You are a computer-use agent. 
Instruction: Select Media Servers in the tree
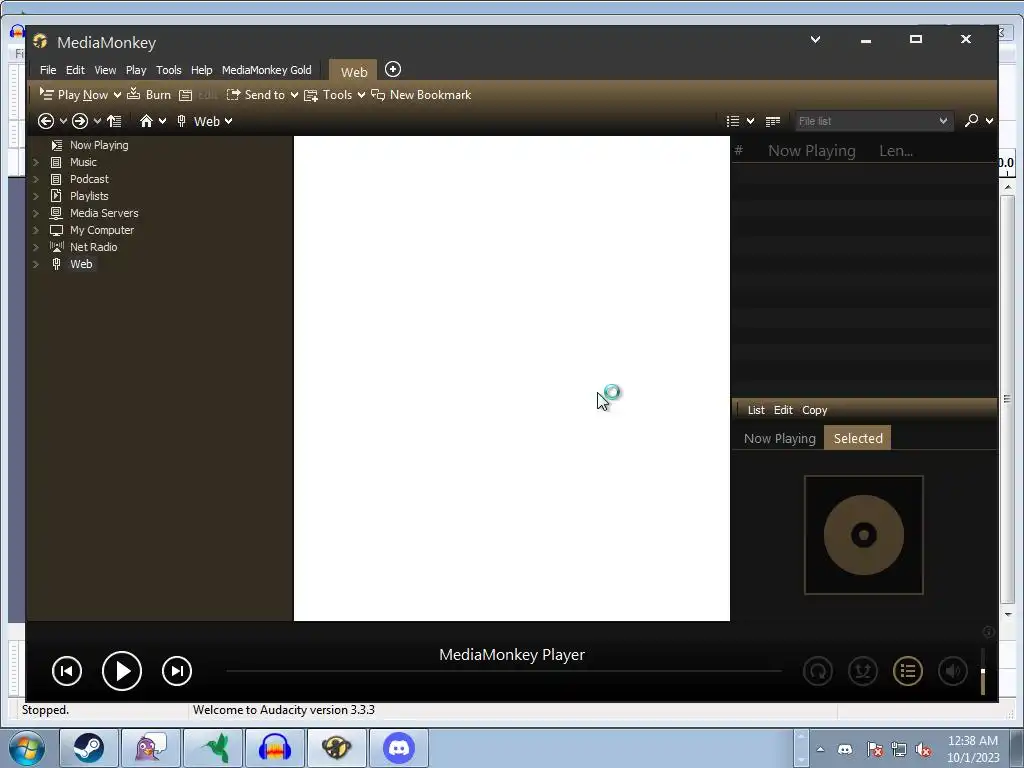tap(104, 213)
